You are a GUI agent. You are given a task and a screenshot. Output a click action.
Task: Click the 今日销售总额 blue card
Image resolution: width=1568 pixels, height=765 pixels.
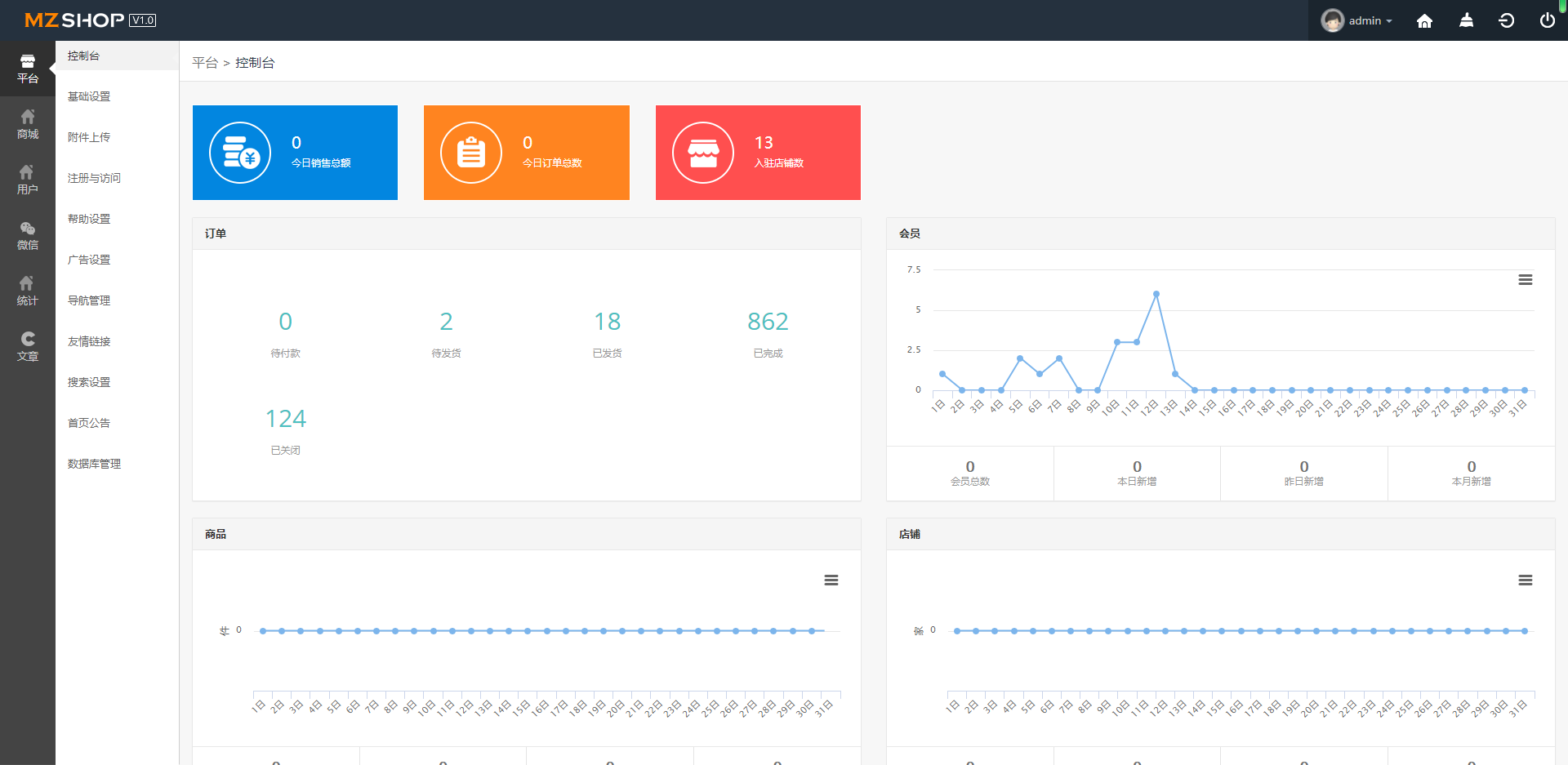pos(295,153)
